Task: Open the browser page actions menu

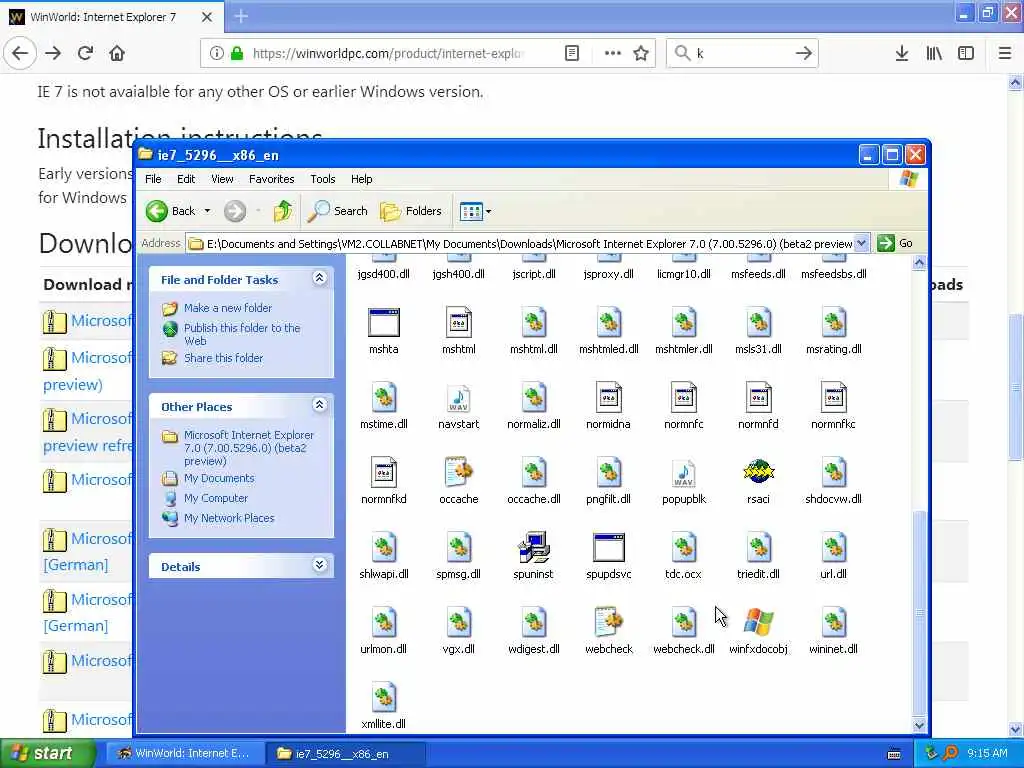Action: click(x=613, y=54)
